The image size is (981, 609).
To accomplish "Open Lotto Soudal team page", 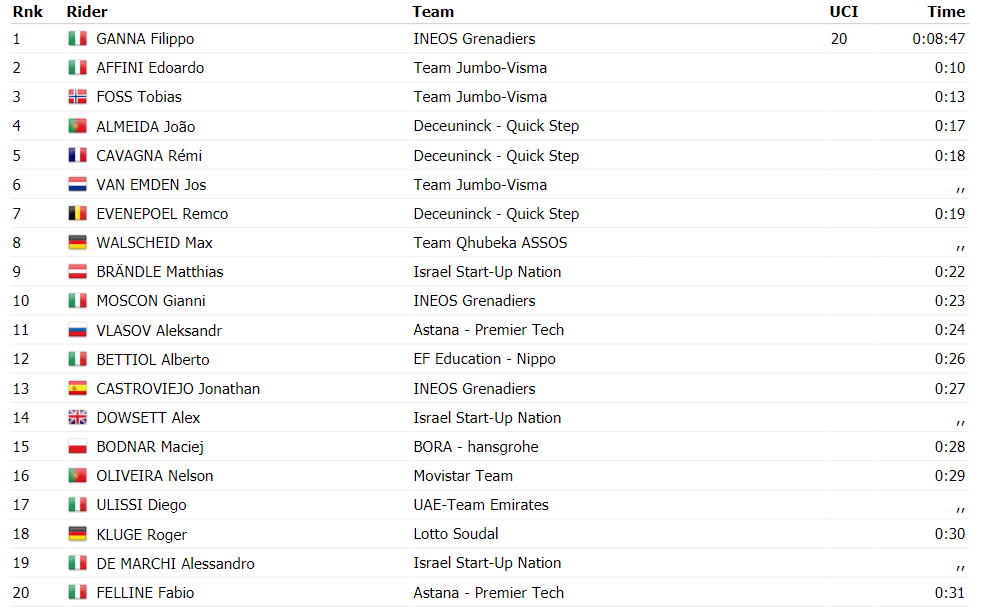I will 455,534.
